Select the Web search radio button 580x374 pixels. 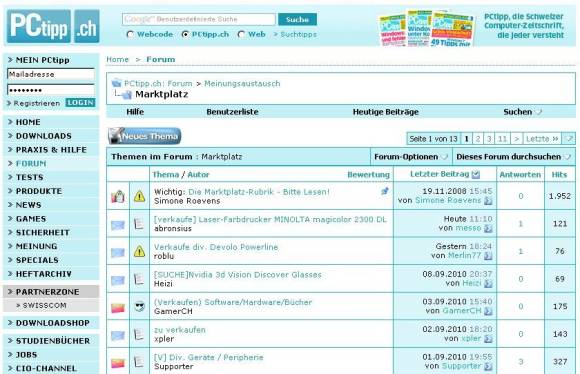tap(241, 34)
